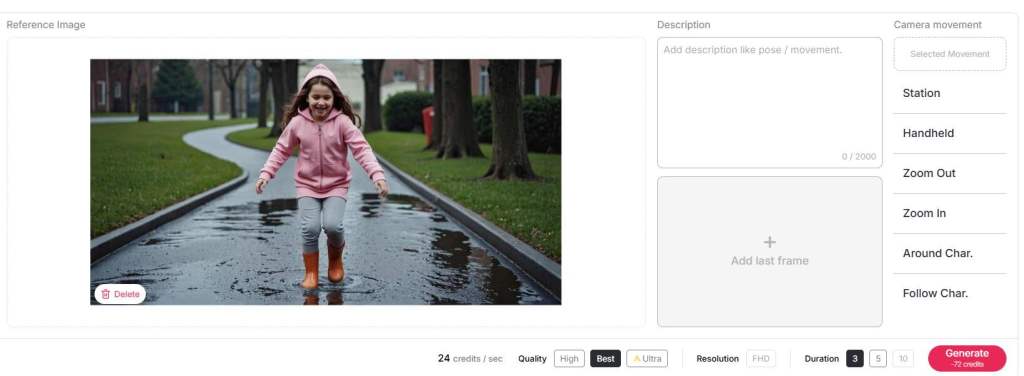Screen dimensions: 1024x376
Task: Click the Generate button
Action: click(x=967, y=358)
